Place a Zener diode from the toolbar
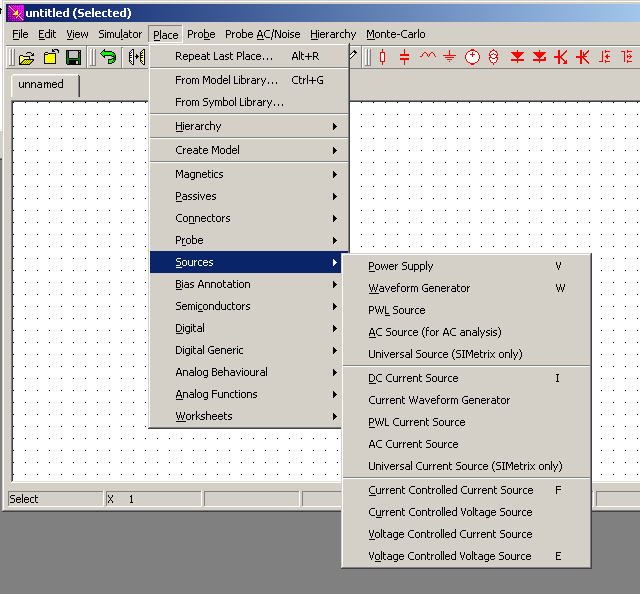 pyautogui.click(x=539, y=57)
